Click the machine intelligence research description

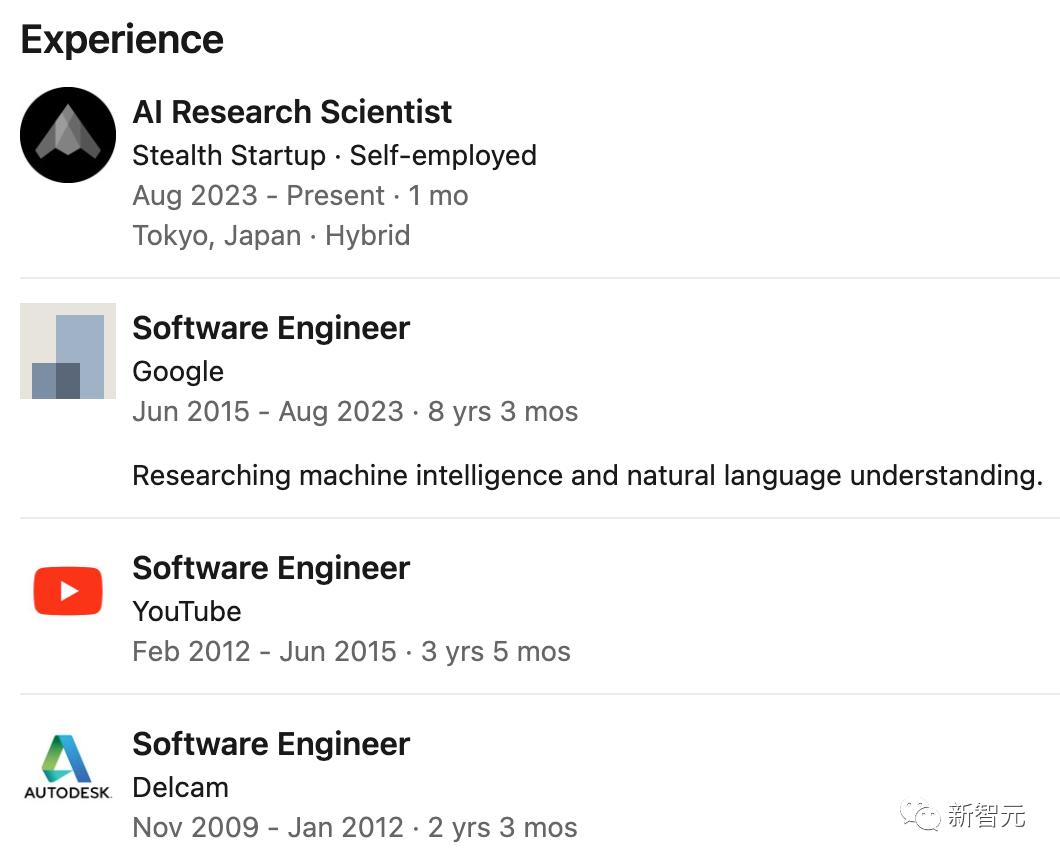click(587, 475)
